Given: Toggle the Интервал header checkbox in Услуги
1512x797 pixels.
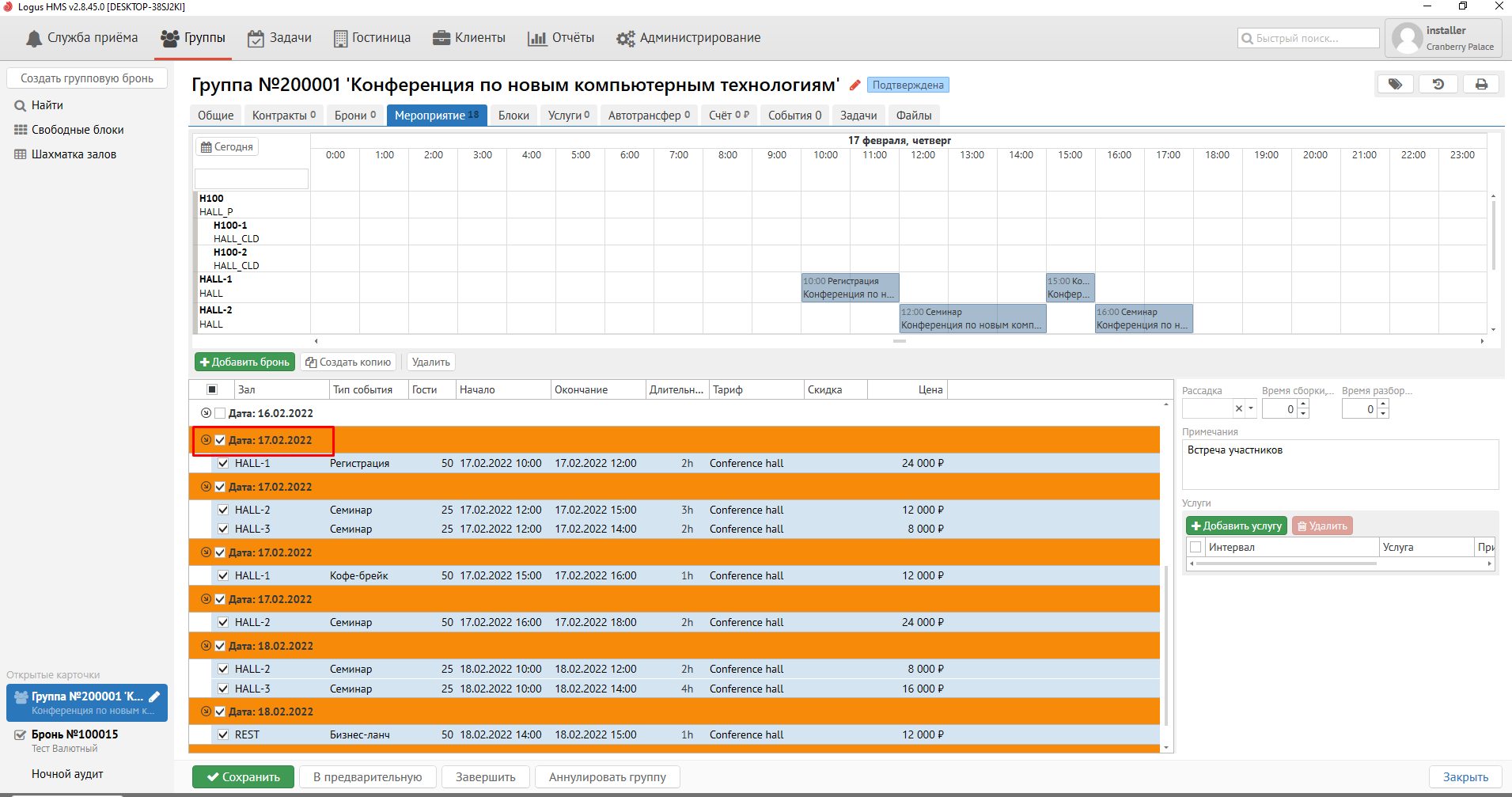Looking at the screenshot, I should pyautogui.click(x=1196, y=547).
